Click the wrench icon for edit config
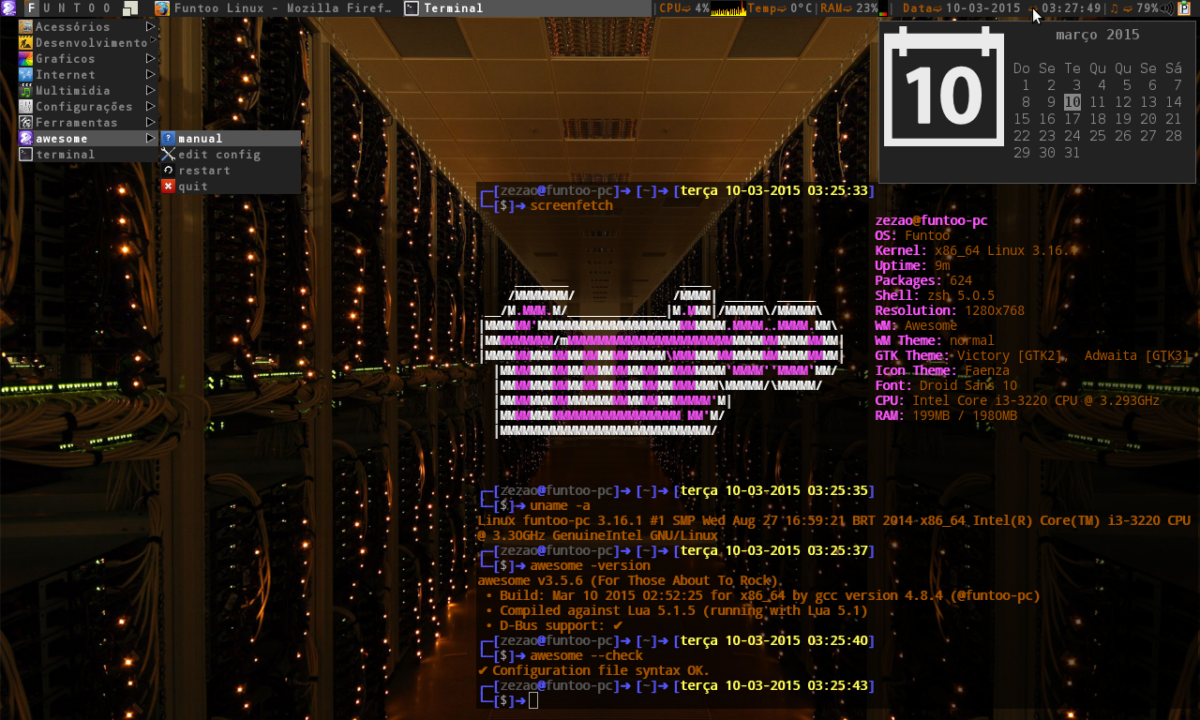 169,154
